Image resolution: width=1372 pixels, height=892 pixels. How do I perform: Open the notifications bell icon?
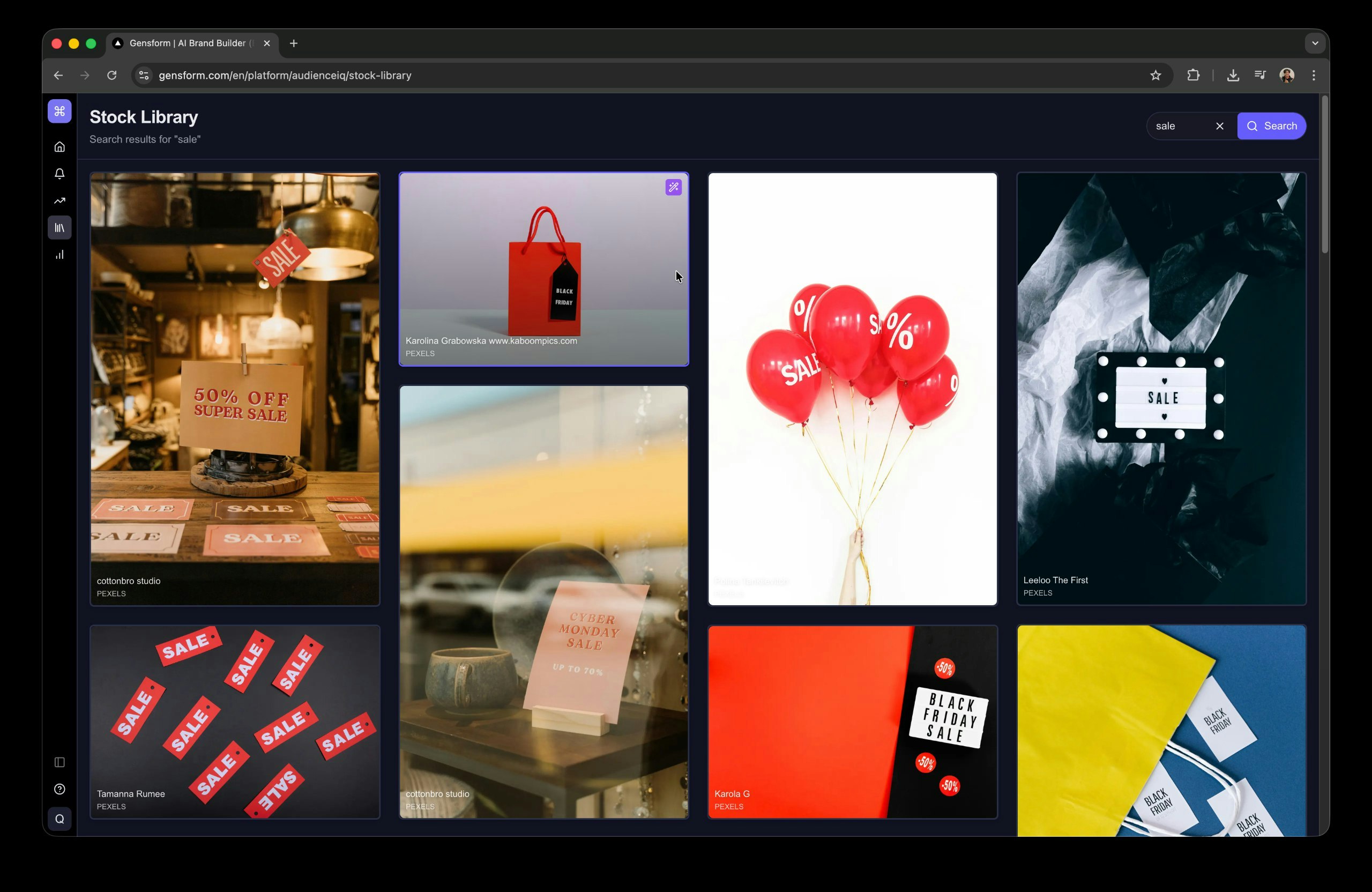point(59,173)
